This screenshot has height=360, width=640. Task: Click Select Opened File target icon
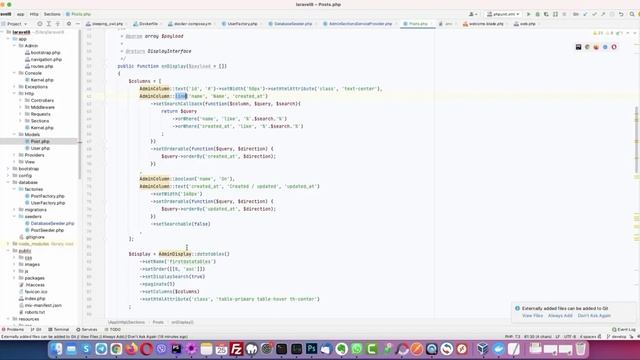tap(40, 24)
